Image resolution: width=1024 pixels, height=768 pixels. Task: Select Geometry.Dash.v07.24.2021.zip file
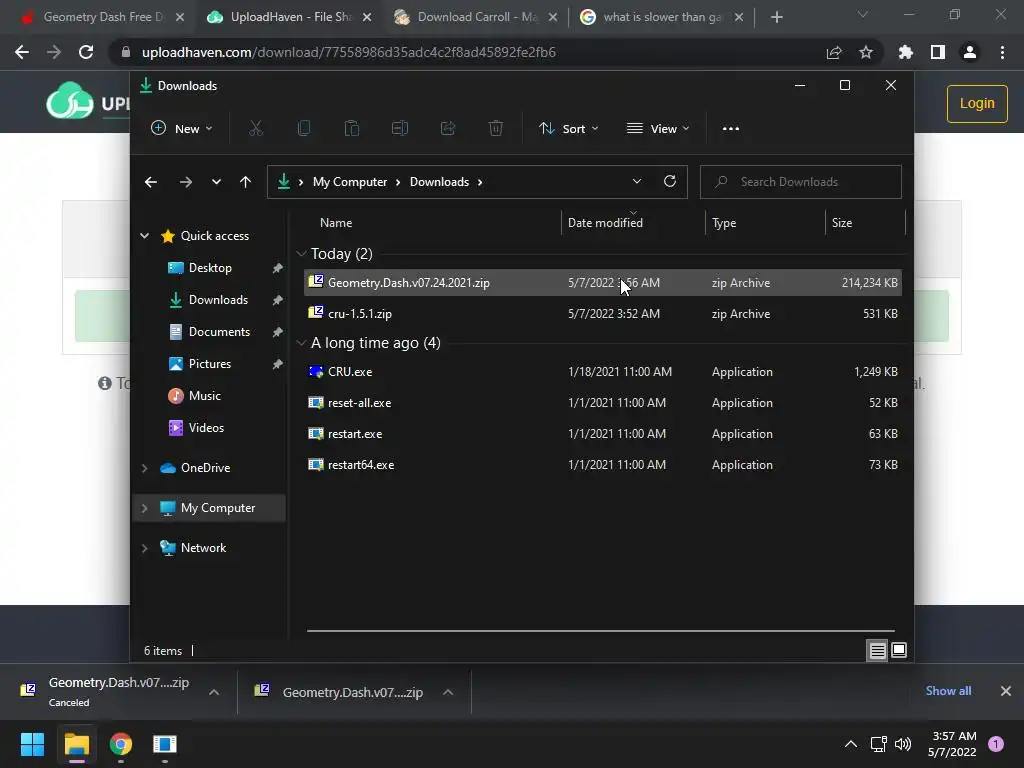coord(603,283)
